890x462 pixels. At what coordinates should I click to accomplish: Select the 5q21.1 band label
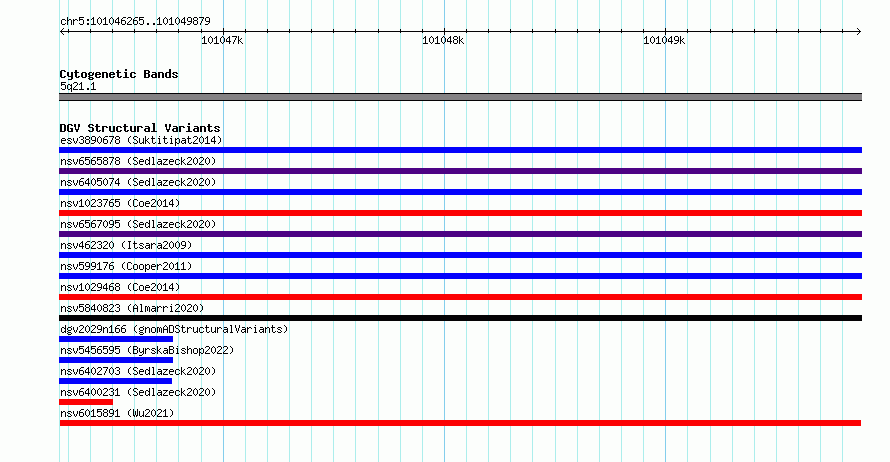point(78,86)
